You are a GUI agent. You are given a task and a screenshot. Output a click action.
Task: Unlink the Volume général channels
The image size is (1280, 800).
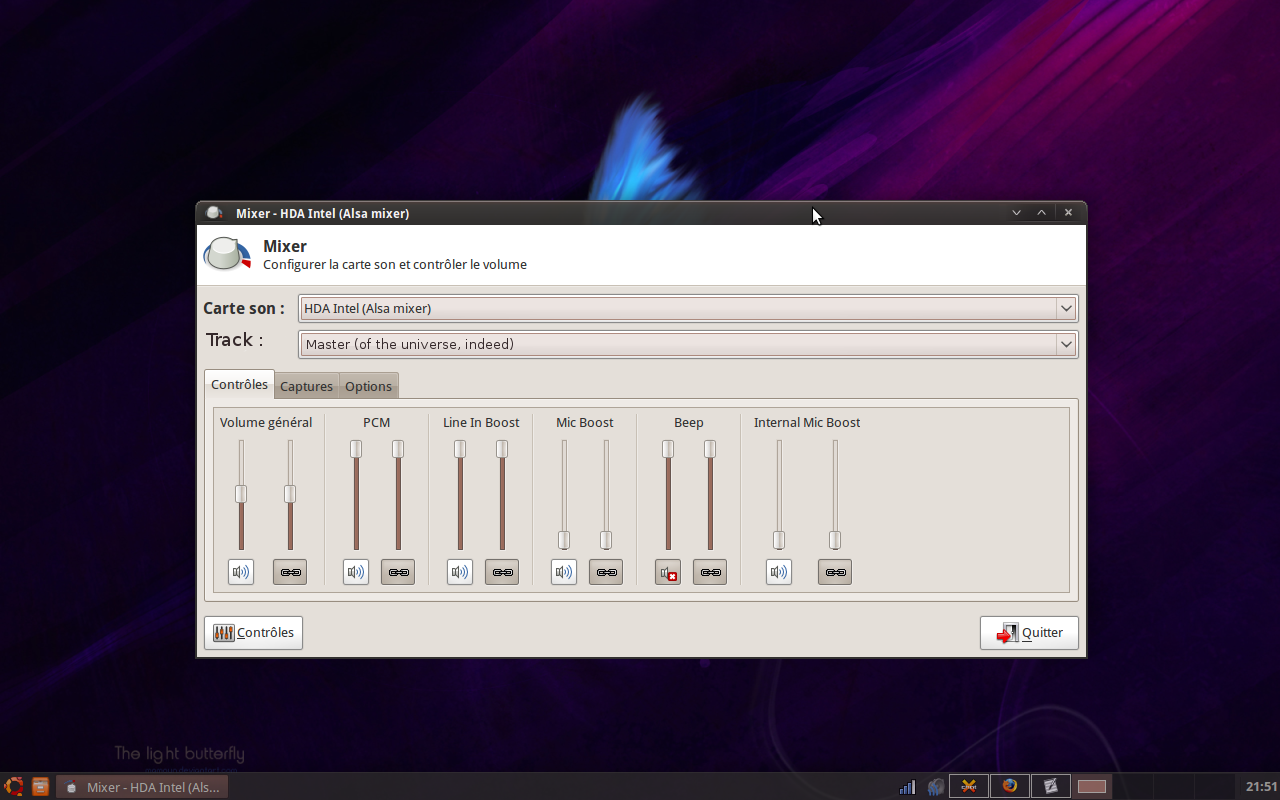(290, 572)
